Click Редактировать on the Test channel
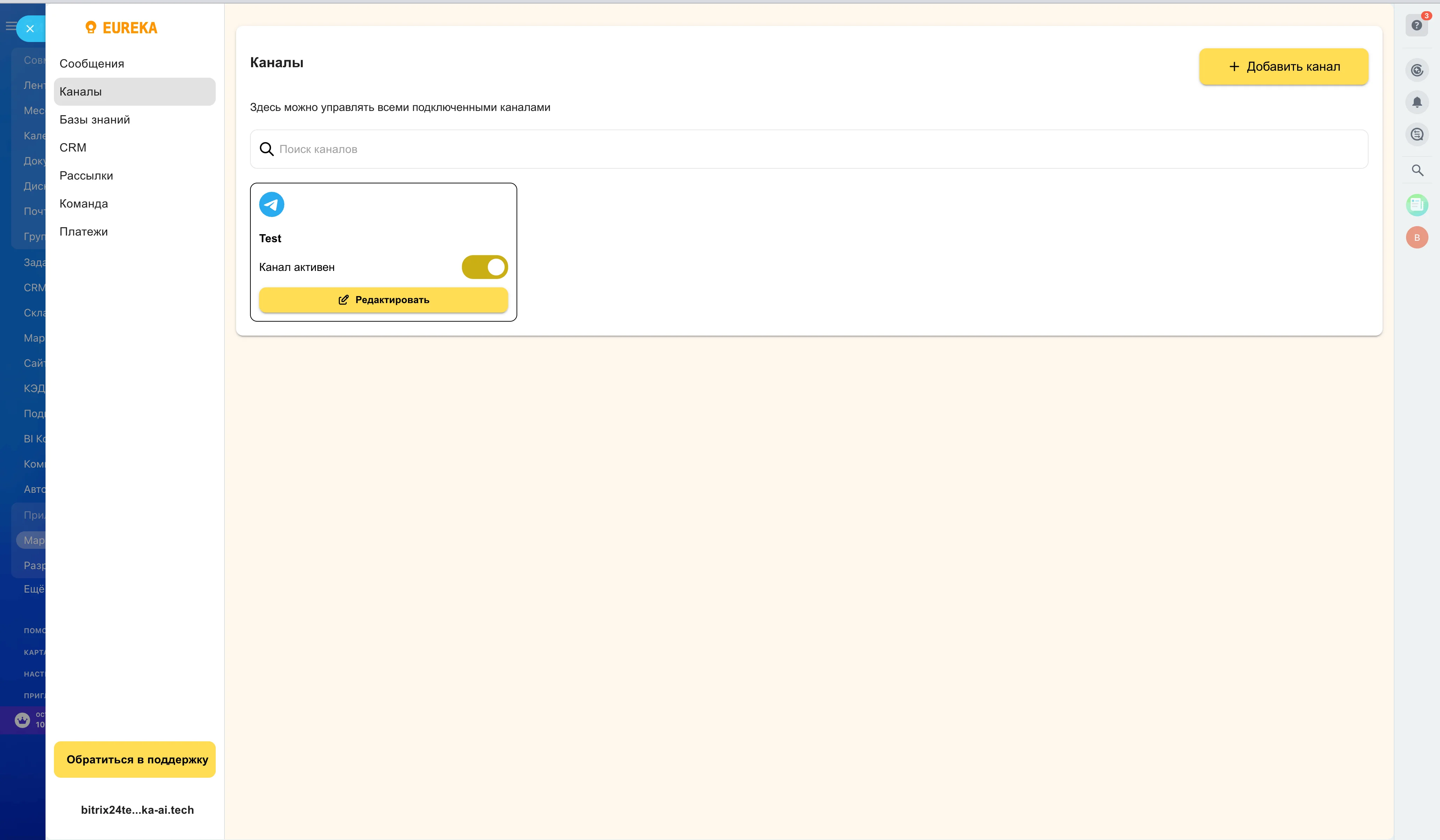 pos(383,300)
